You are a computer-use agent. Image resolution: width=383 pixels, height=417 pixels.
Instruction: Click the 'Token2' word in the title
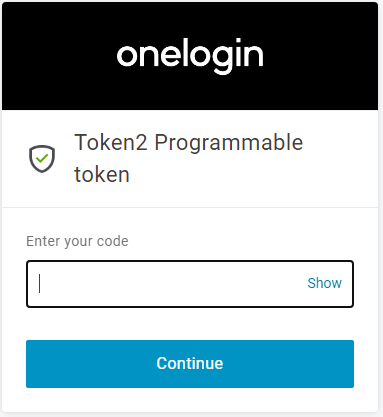(x=111, y=142)
